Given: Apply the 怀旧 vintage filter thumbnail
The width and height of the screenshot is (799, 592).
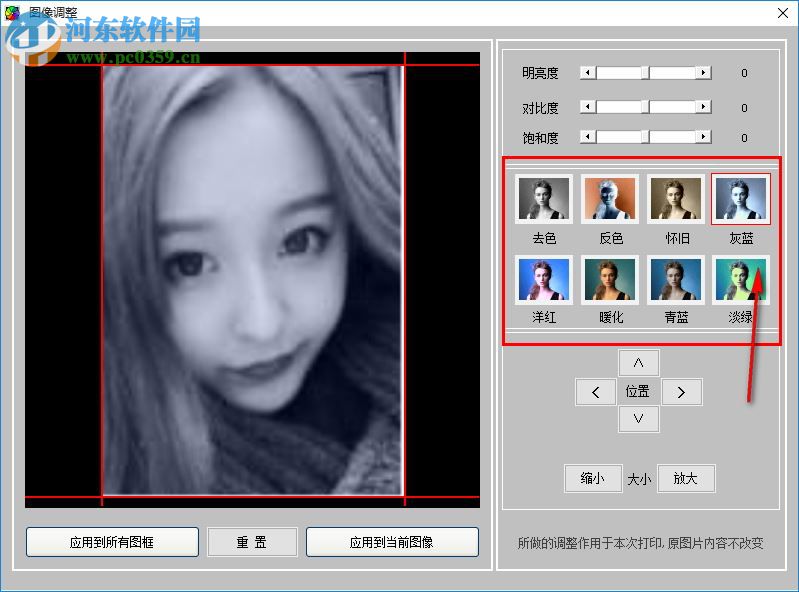Looking at the screenshot, I should (x=676, y=199).
